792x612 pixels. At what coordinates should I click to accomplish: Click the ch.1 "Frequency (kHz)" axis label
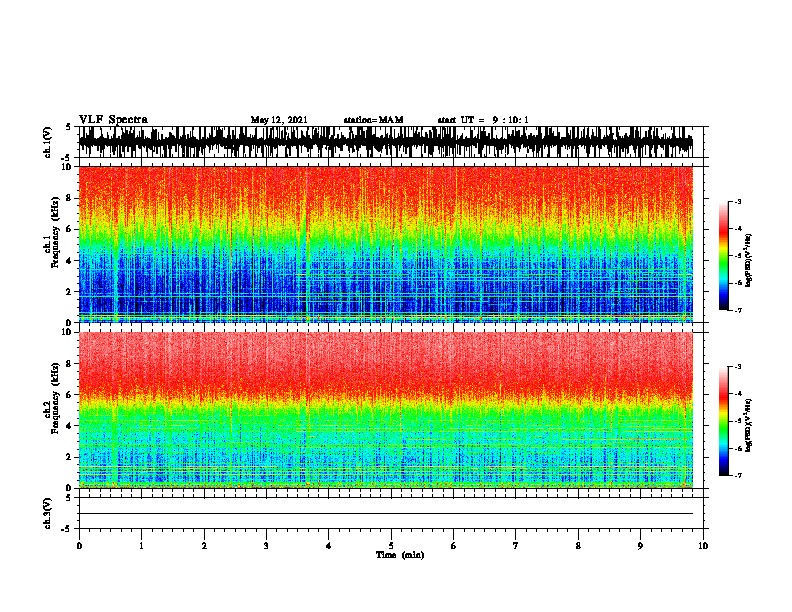[55, 233]
